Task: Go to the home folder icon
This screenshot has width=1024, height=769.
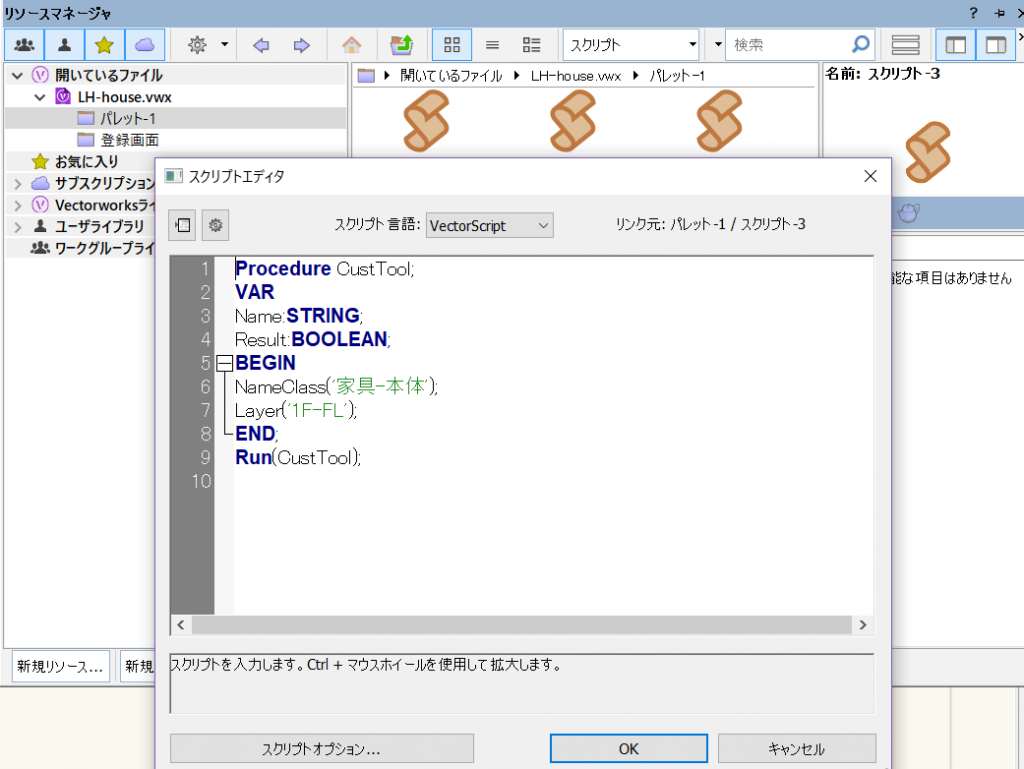Action: tap(351, 45)
